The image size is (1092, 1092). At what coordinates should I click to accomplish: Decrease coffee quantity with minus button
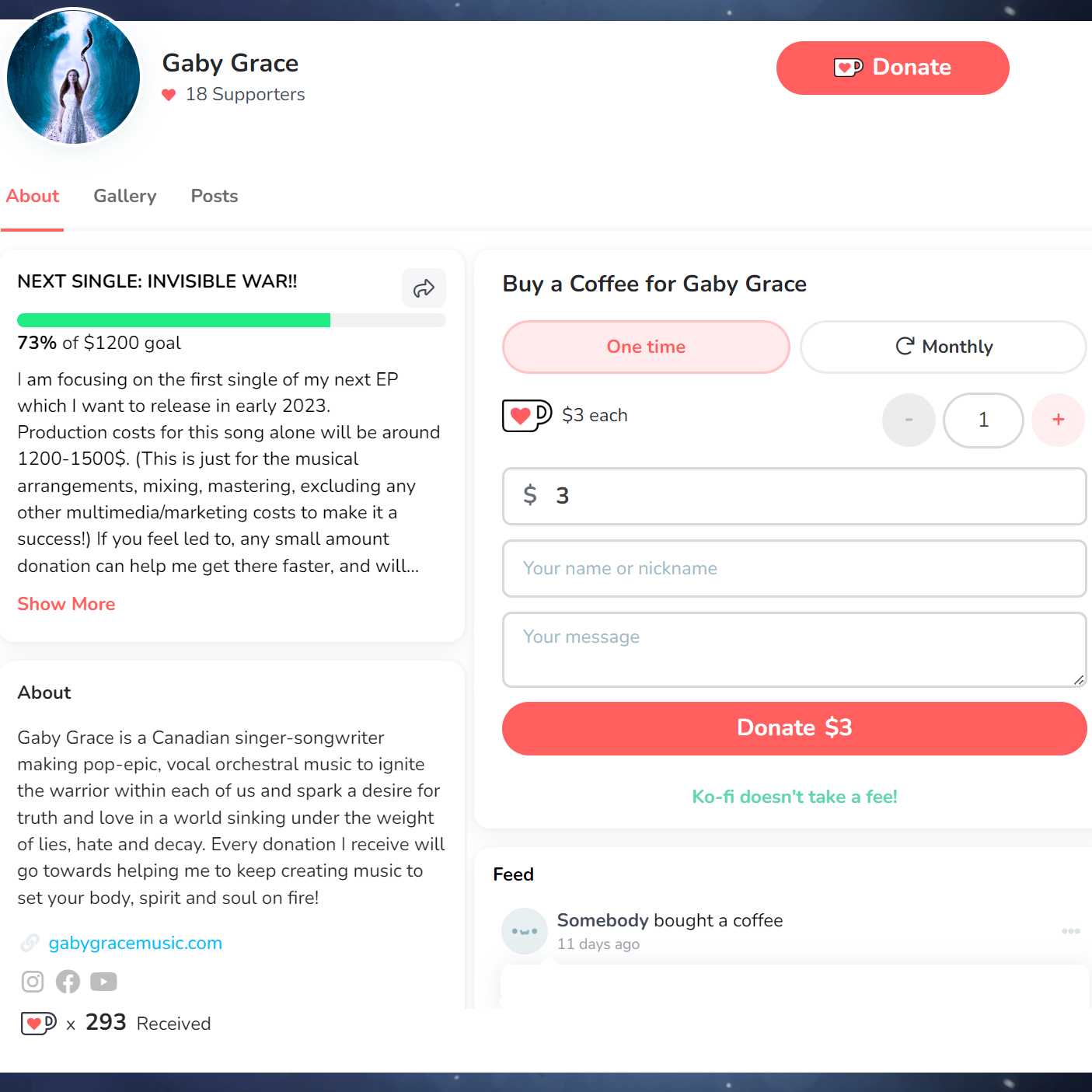click(909, 420)
